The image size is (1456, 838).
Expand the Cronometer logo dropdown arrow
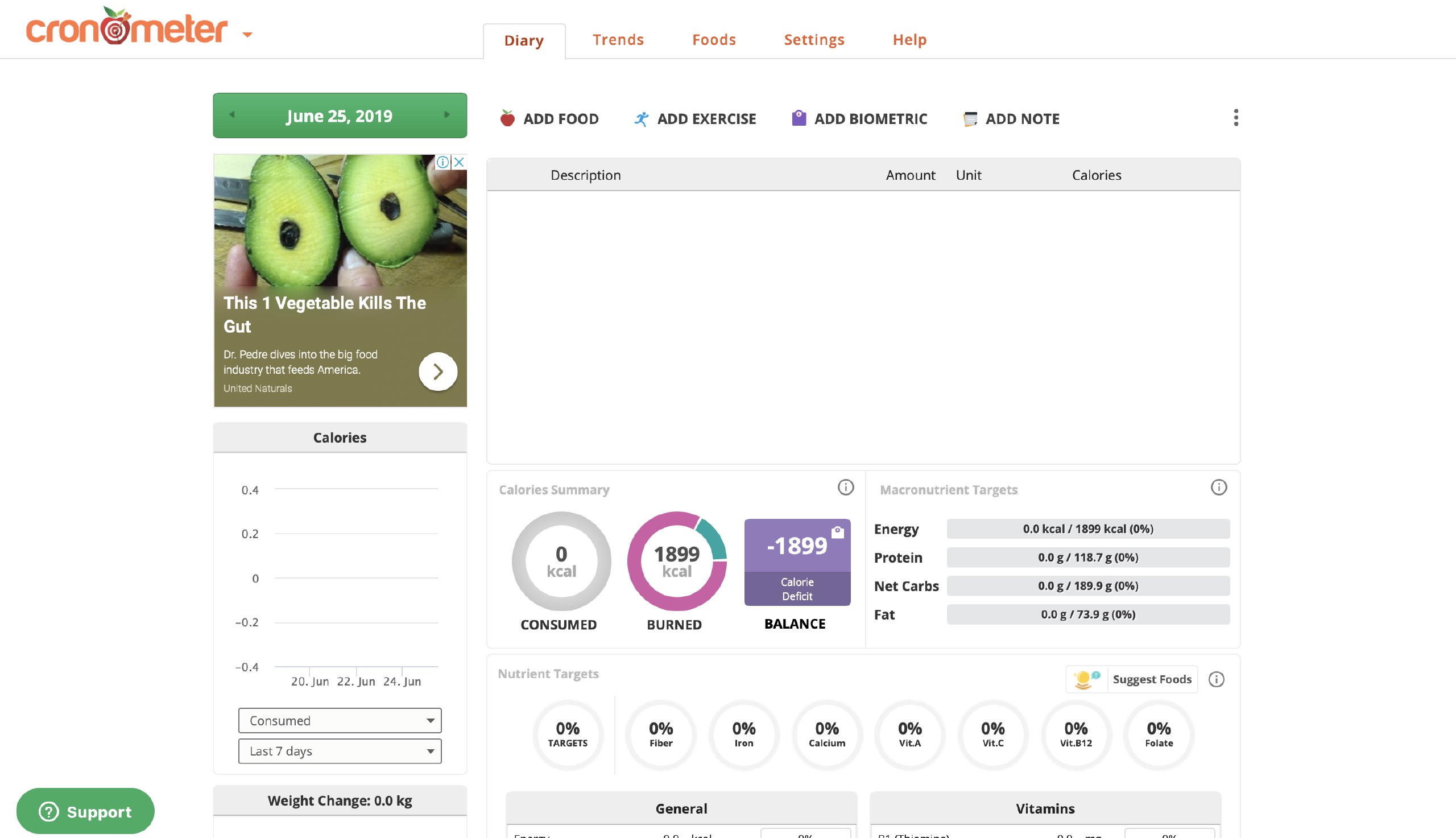click(x=247, y=35)
